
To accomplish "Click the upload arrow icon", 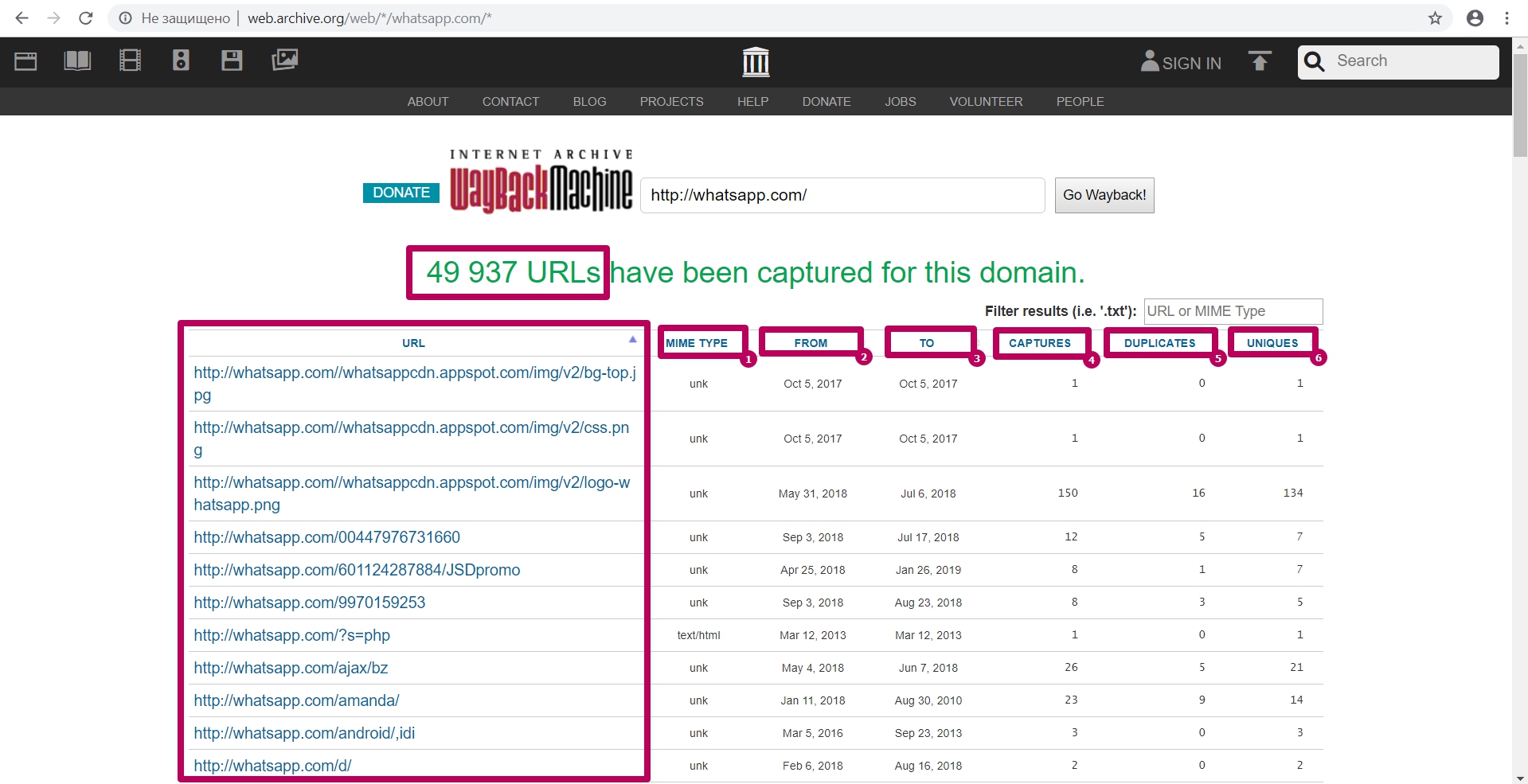I will pos(1260,61).
